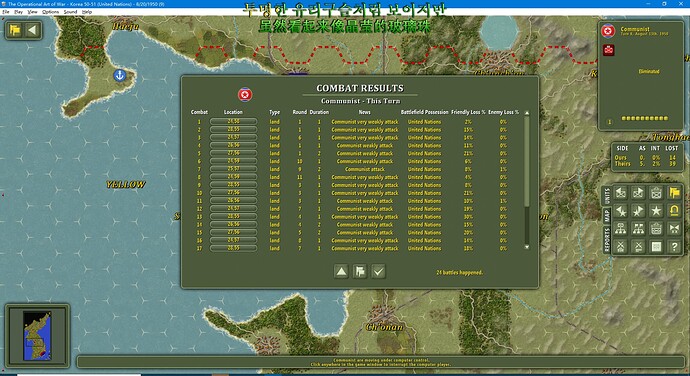Click the opposing arrows icon in the unit panel
Screen dimensions: 690x376
pyautogui.click(x=674, y=229)
